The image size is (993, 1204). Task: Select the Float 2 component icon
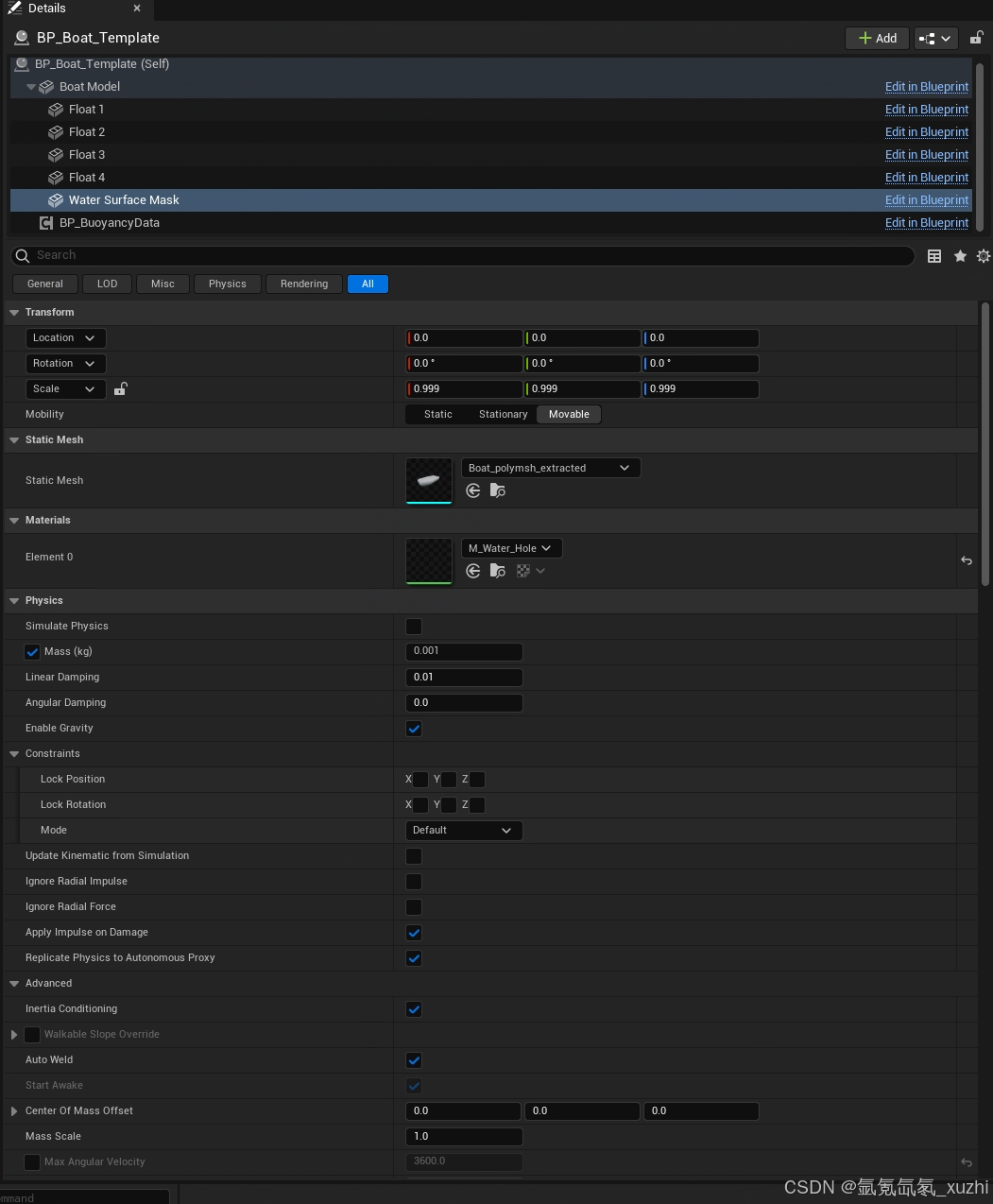(56, 132)
